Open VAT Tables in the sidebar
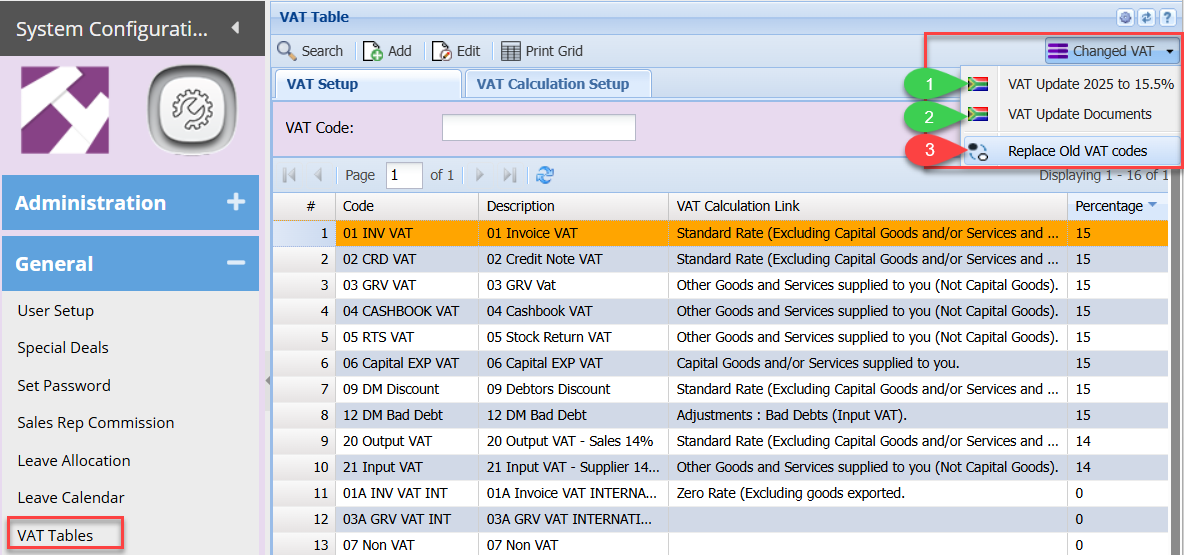Viewport: 1184px width, 555px height. pyautogui.click(x=56, y=535)
